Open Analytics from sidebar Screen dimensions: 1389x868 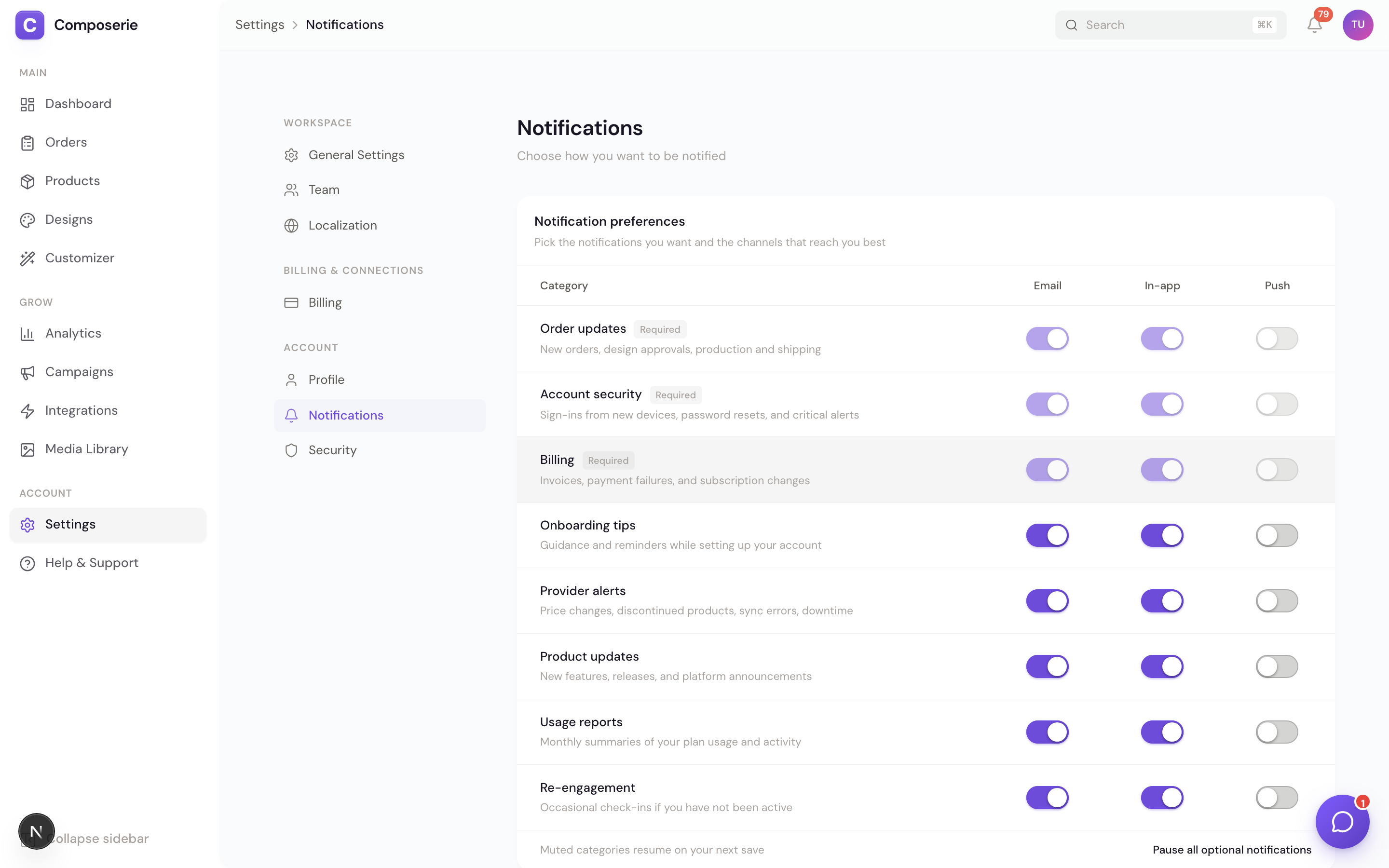click(x=108, y=334)
